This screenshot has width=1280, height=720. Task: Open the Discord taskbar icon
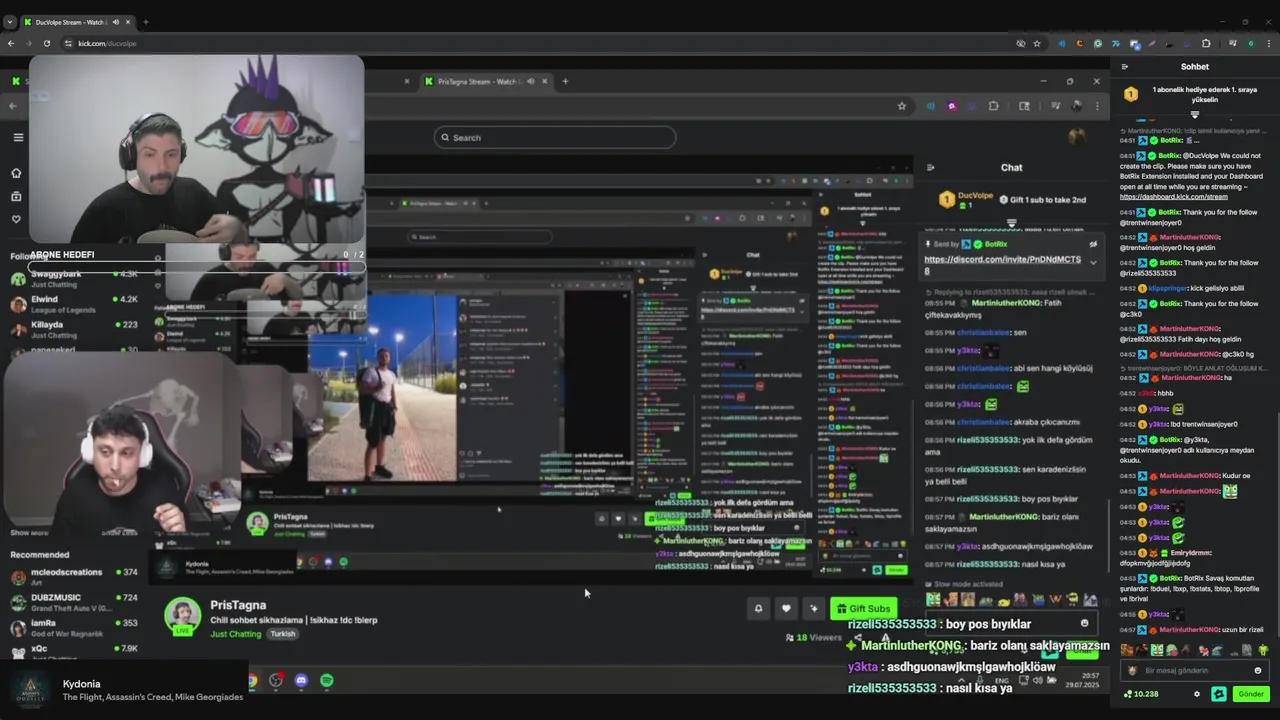point(301,680)
